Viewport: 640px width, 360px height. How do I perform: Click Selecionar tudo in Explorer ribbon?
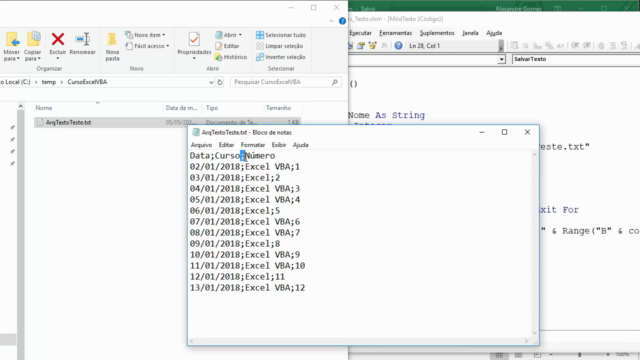(x=281, y=35)
